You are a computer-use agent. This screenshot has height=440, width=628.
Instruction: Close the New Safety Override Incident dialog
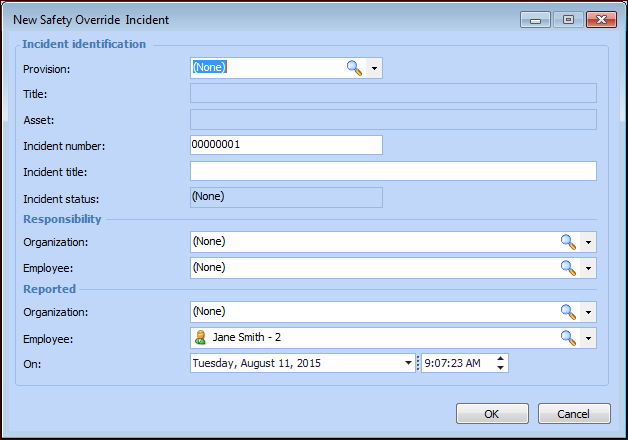[600, 19]
